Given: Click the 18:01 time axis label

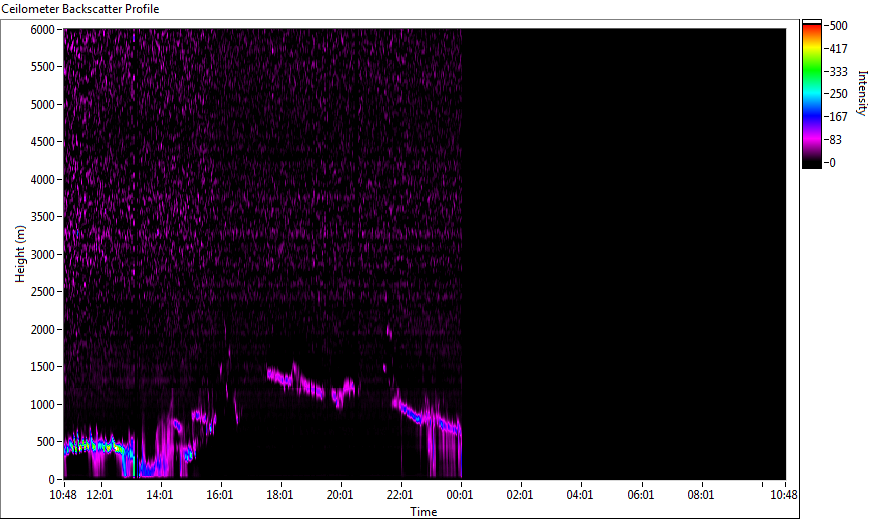Looking at the screenshot, I should pyautogui.click(x=280, y=495).
